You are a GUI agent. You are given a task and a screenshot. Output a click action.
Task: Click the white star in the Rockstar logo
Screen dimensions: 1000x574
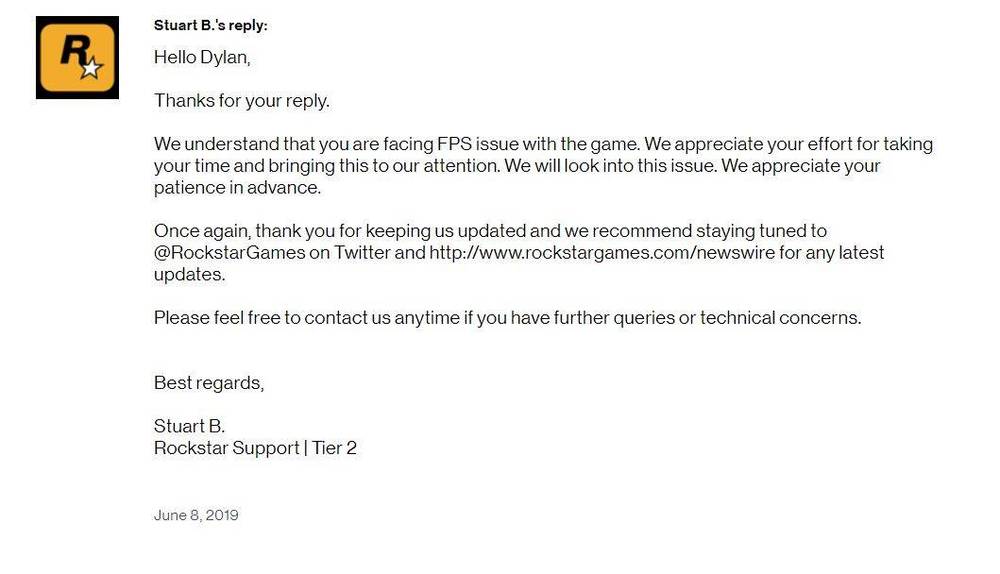point(91,68)
